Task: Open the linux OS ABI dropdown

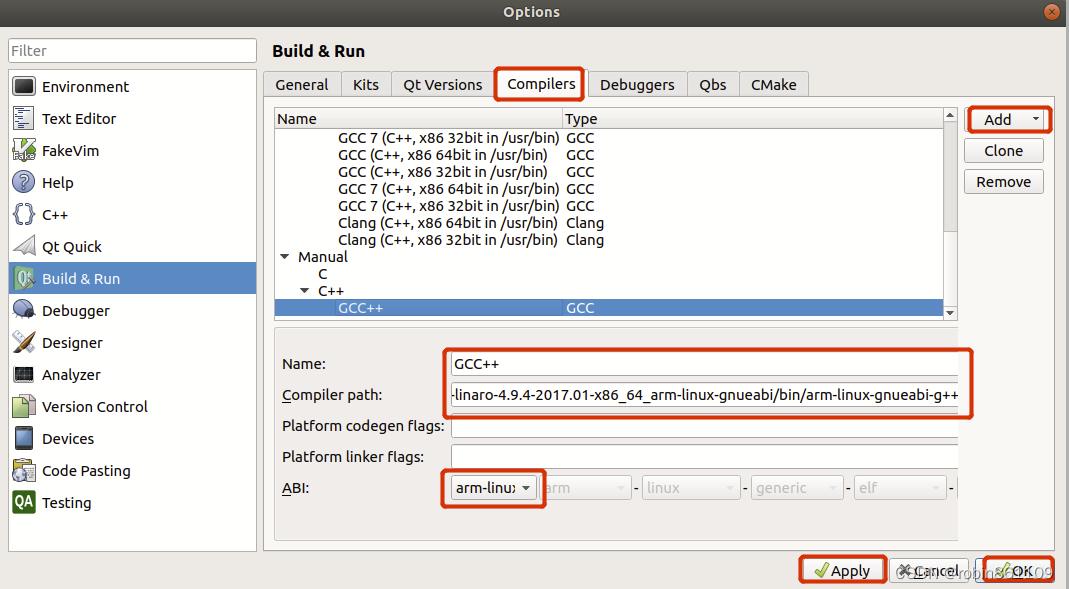Action: point(691,488)
